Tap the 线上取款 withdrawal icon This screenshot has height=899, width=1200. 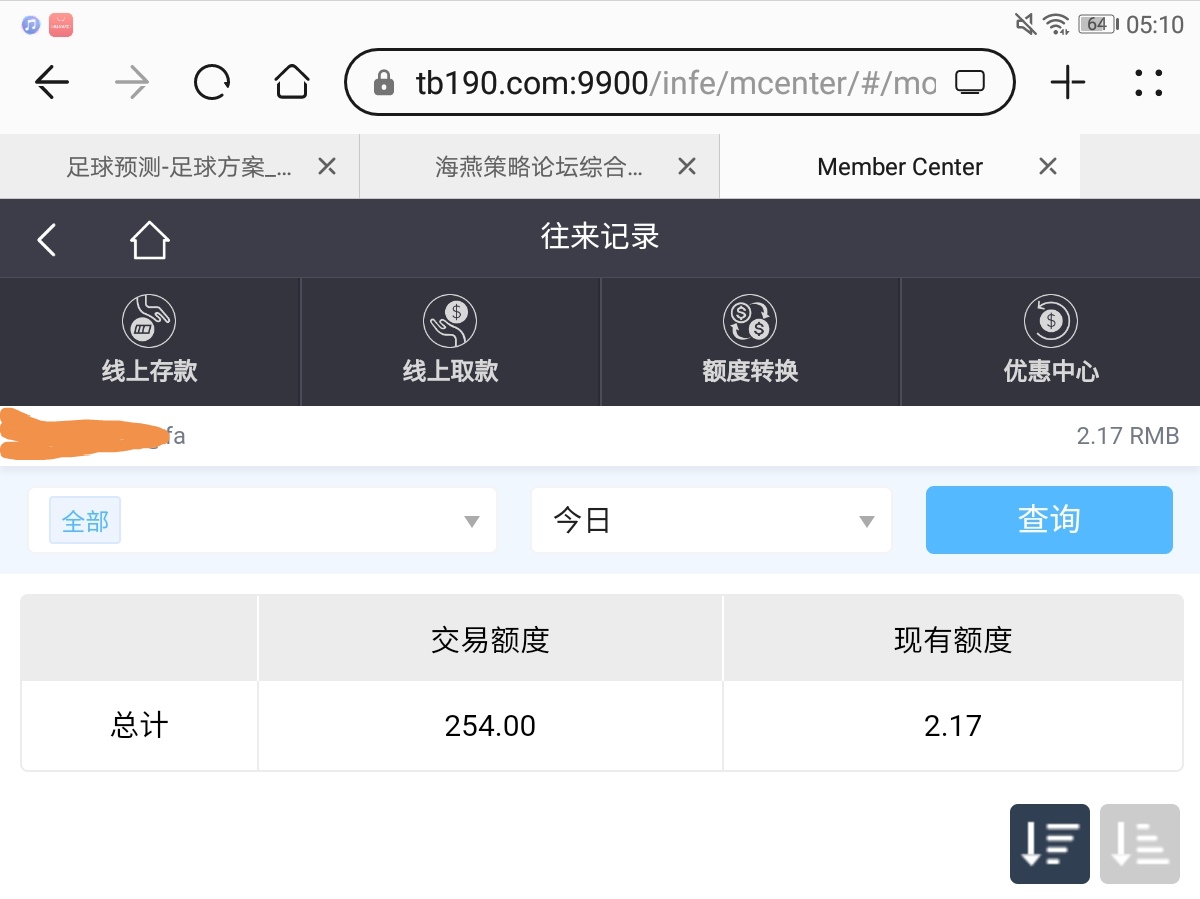(450, 322)
